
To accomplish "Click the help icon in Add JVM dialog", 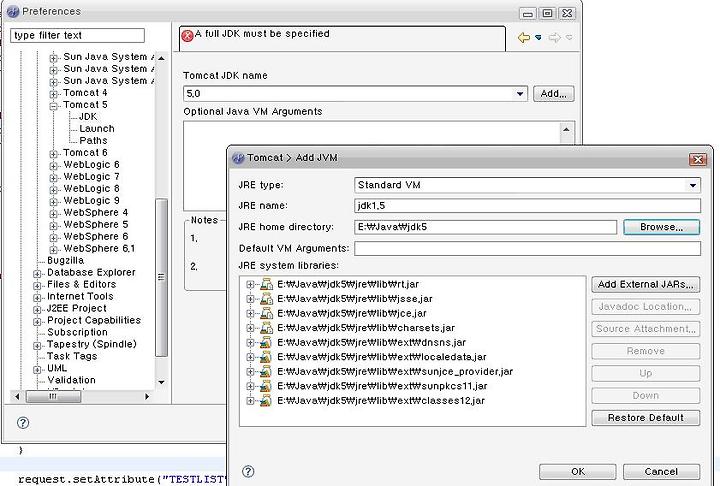I will coord(248,471).
